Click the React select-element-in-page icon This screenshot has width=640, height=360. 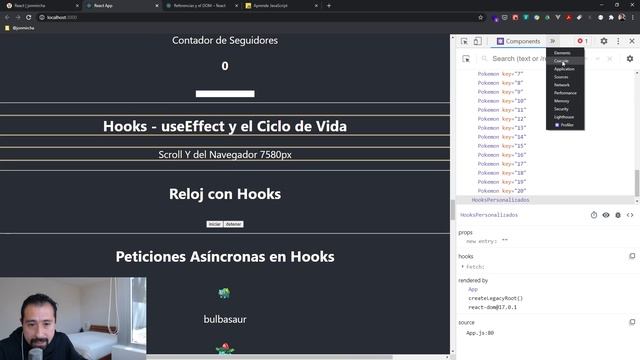pyautogui.click(x=466, y=59)
